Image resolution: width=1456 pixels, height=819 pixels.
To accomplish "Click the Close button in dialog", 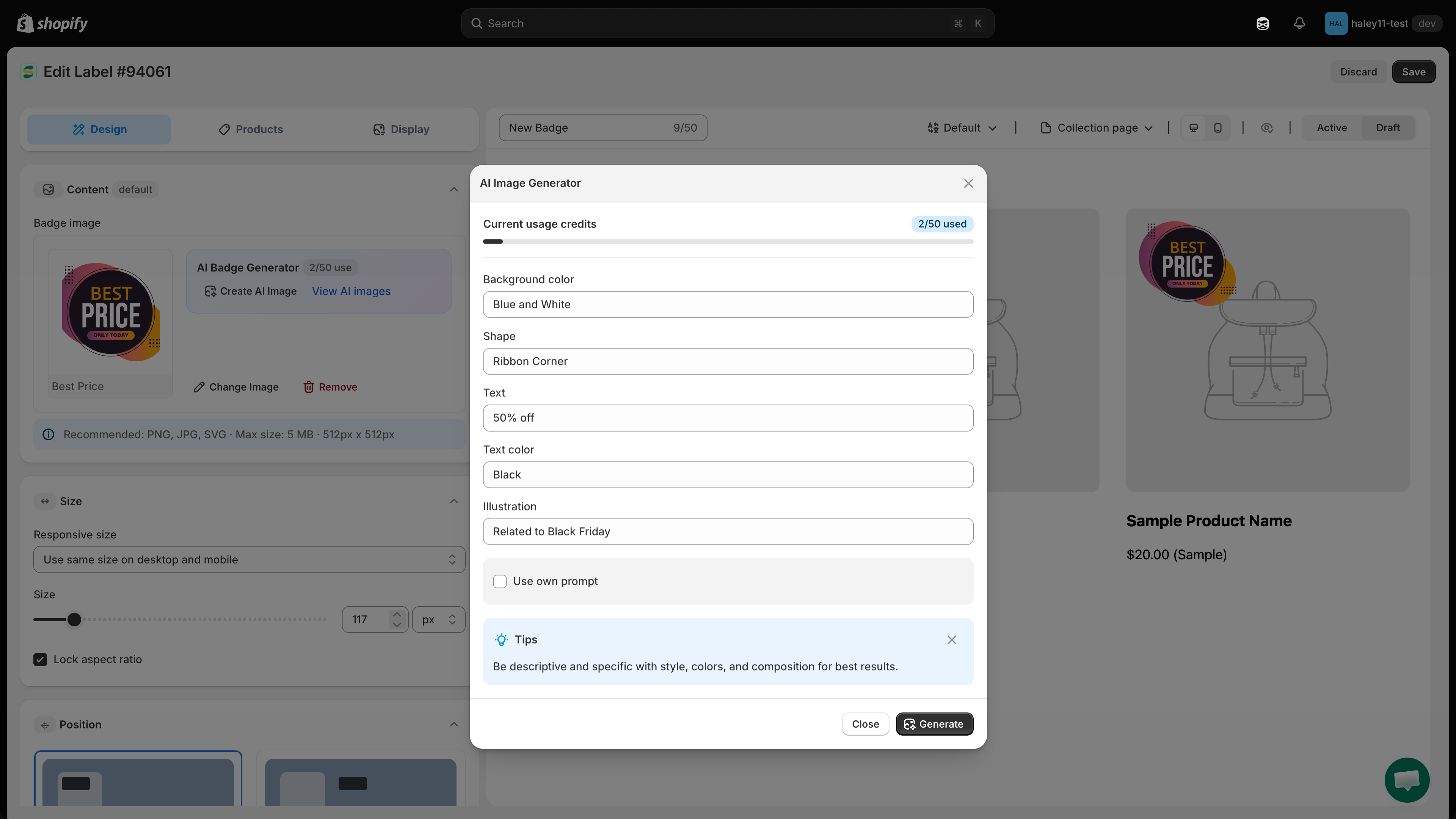I will pyautogui.click(x=865, y=724).
